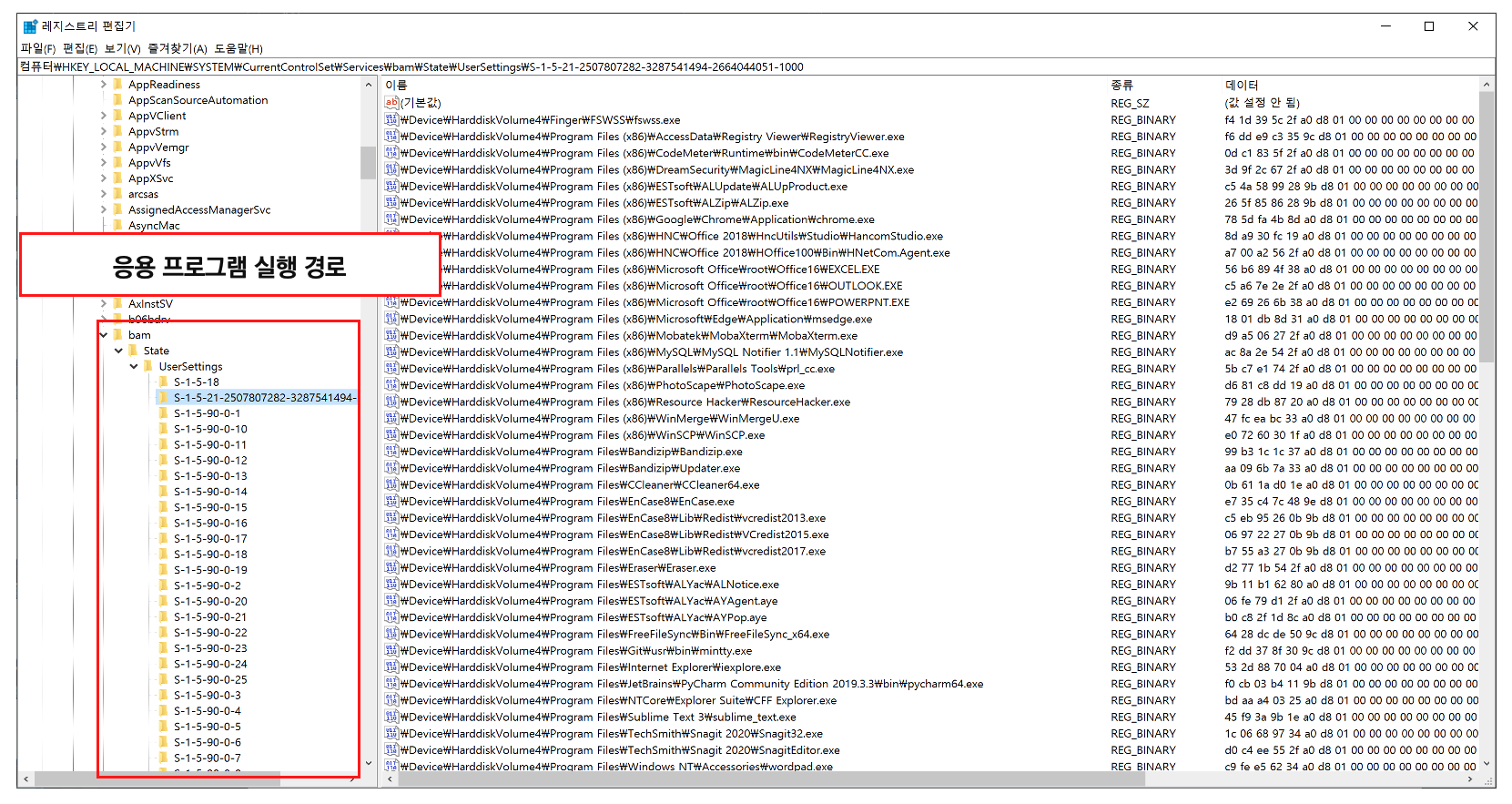Screen dimensions: 1512x804
Task: Select the fsws.exe binary value icon
Action: (x=391, y=119)
